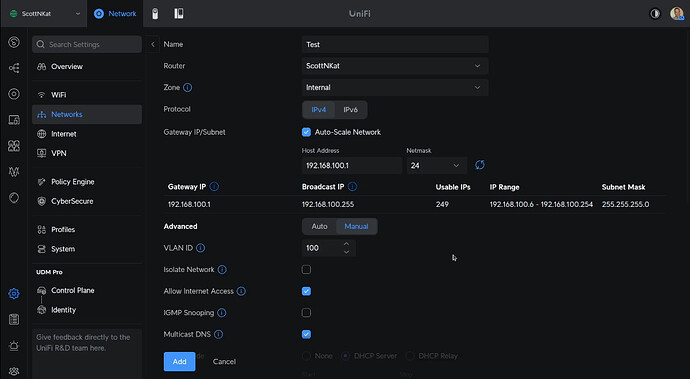Switch the protocol to IPv6

pos(350,110)
